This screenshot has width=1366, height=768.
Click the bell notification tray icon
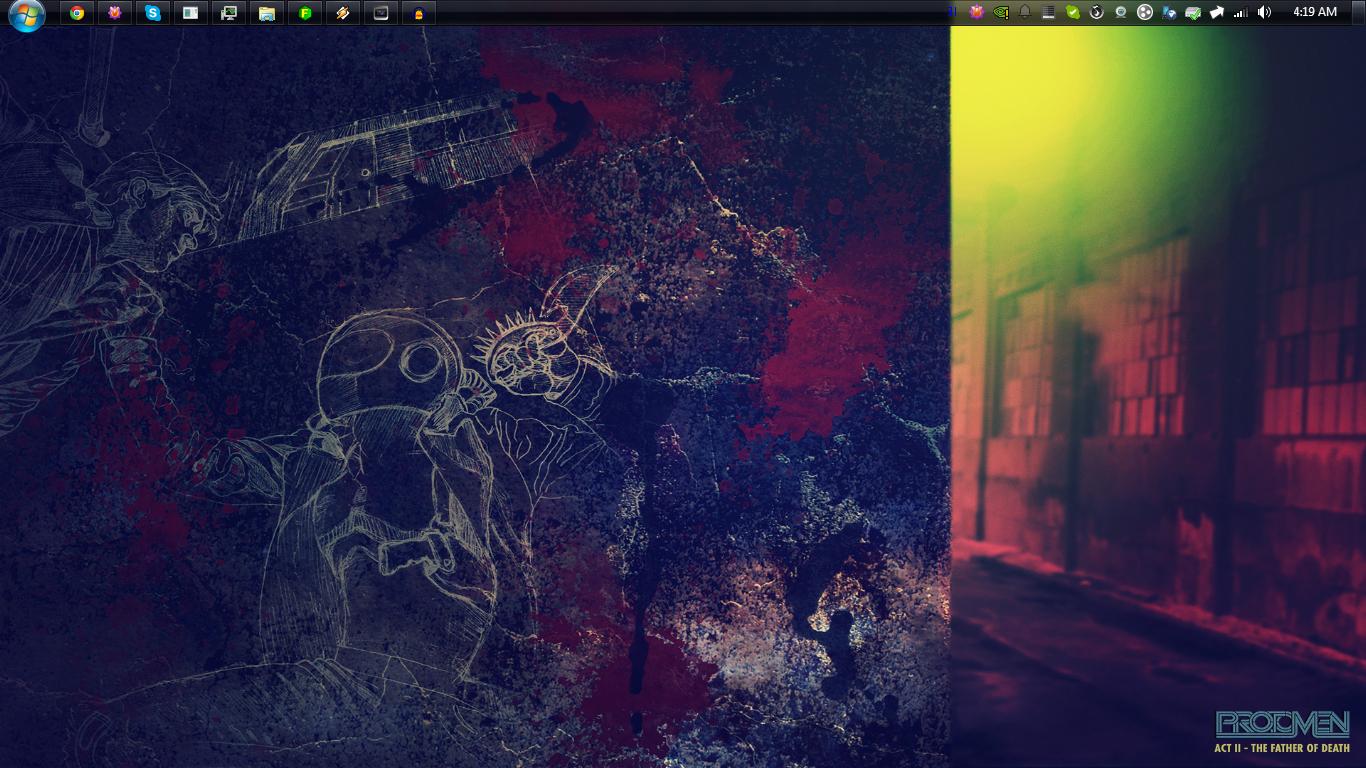(x=1025, y=12)
